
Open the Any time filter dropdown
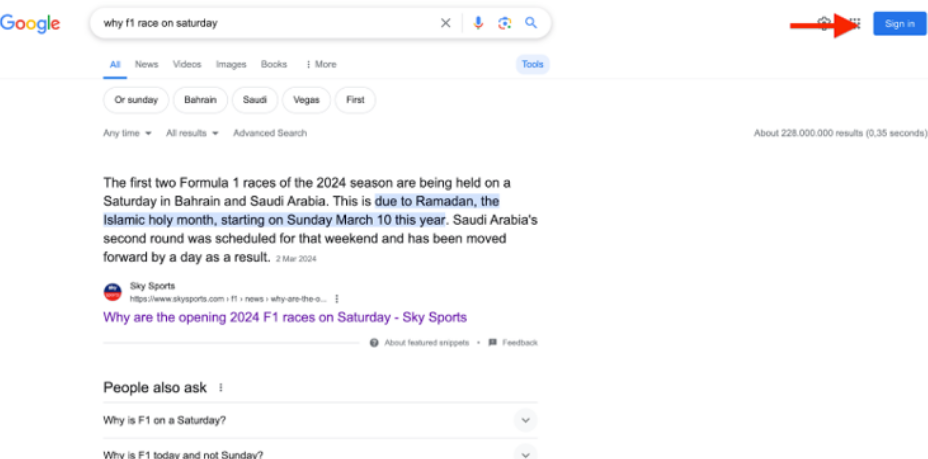tap(127, 133)
